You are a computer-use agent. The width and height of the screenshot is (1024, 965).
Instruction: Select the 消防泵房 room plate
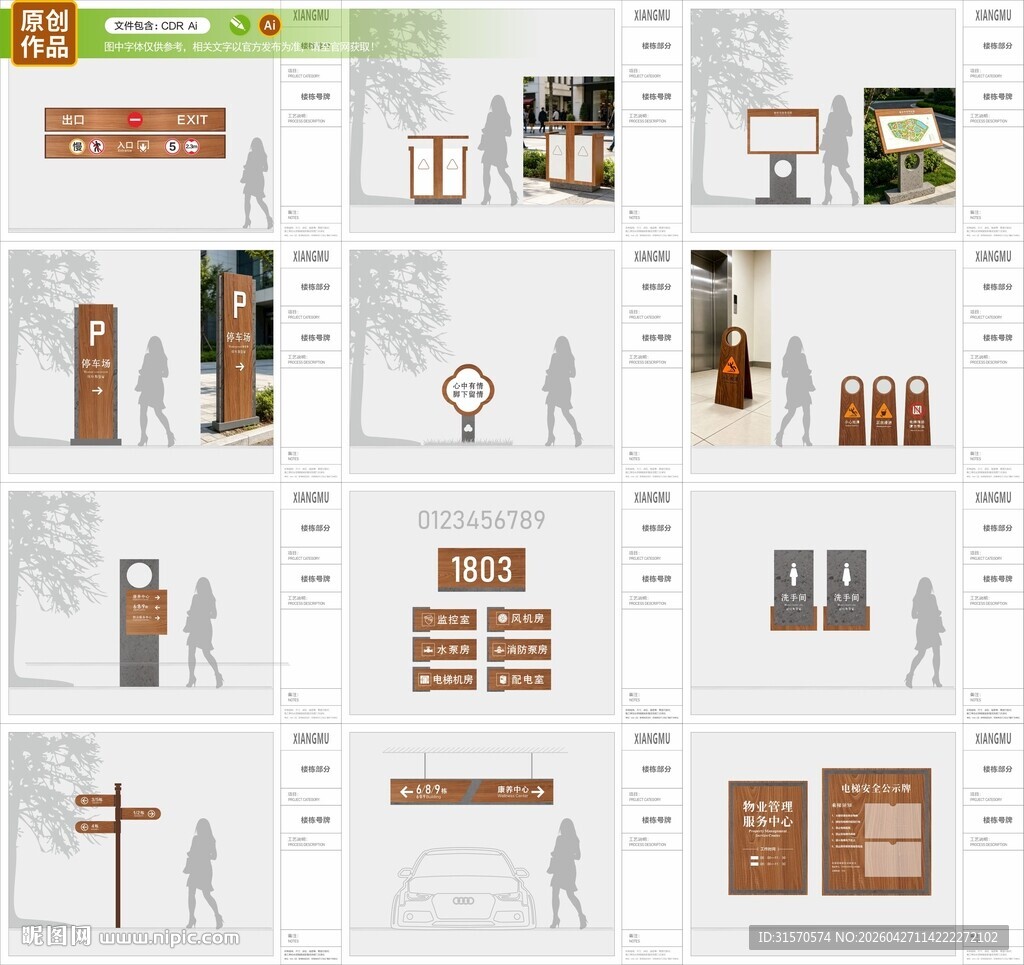click(519, 650)
